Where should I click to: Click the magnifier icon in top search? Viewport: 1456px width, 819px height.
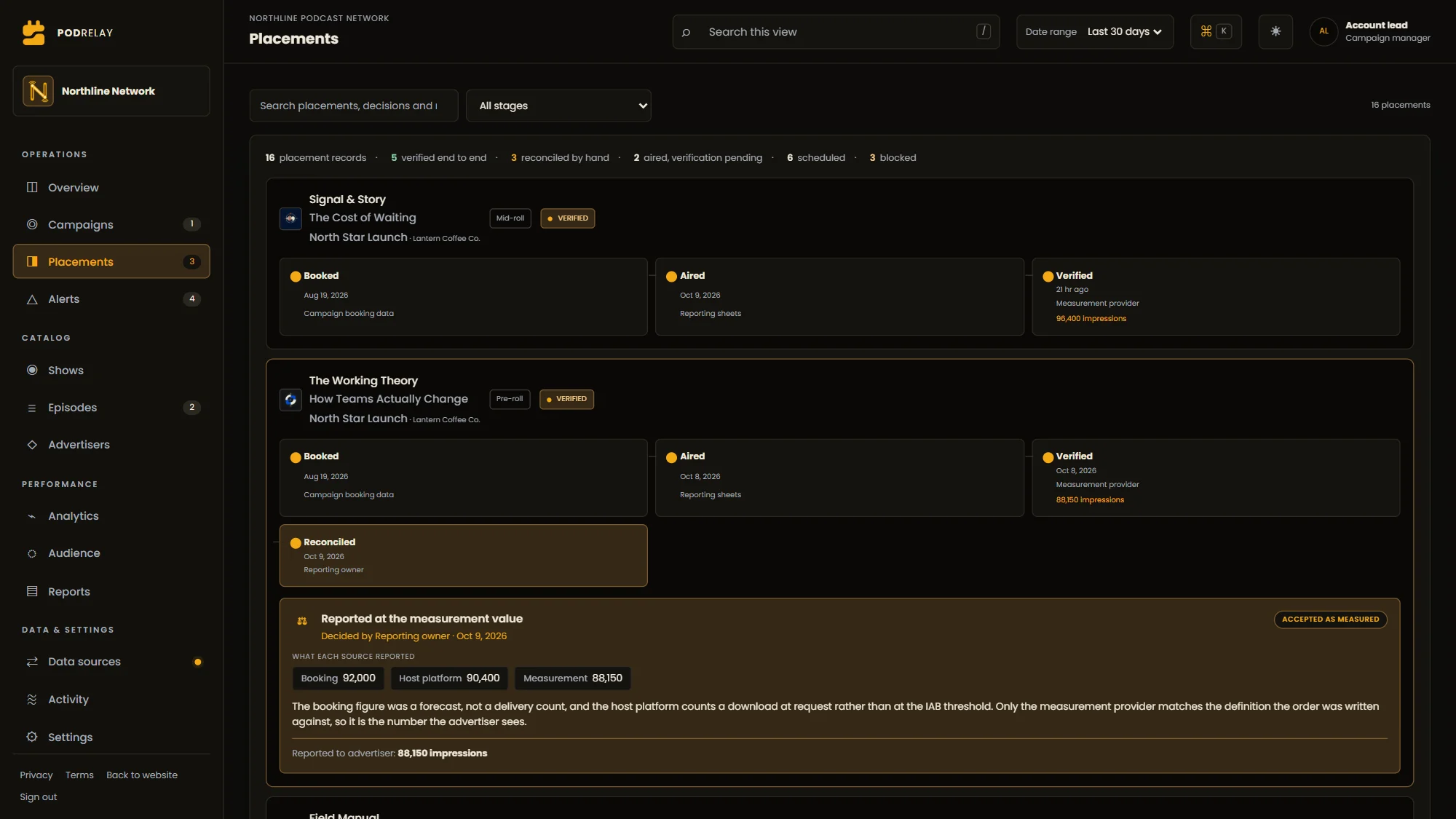point(686,32)
